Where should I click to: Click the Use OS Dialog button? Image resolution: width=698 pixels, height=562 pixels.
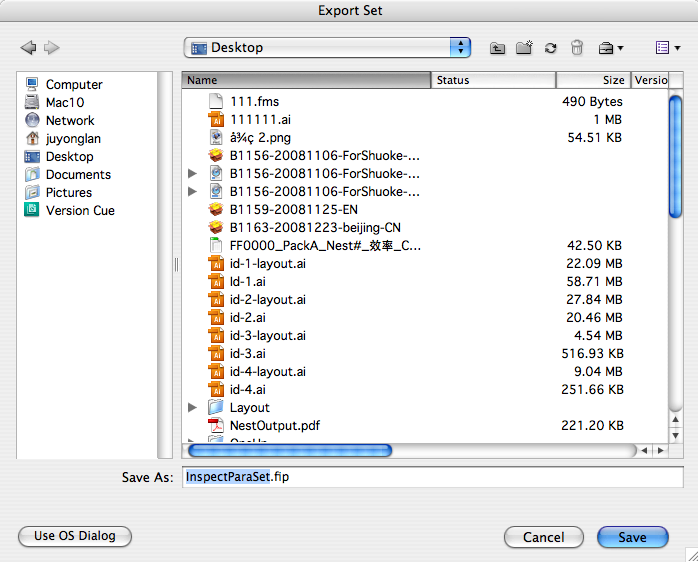point(75,536)
